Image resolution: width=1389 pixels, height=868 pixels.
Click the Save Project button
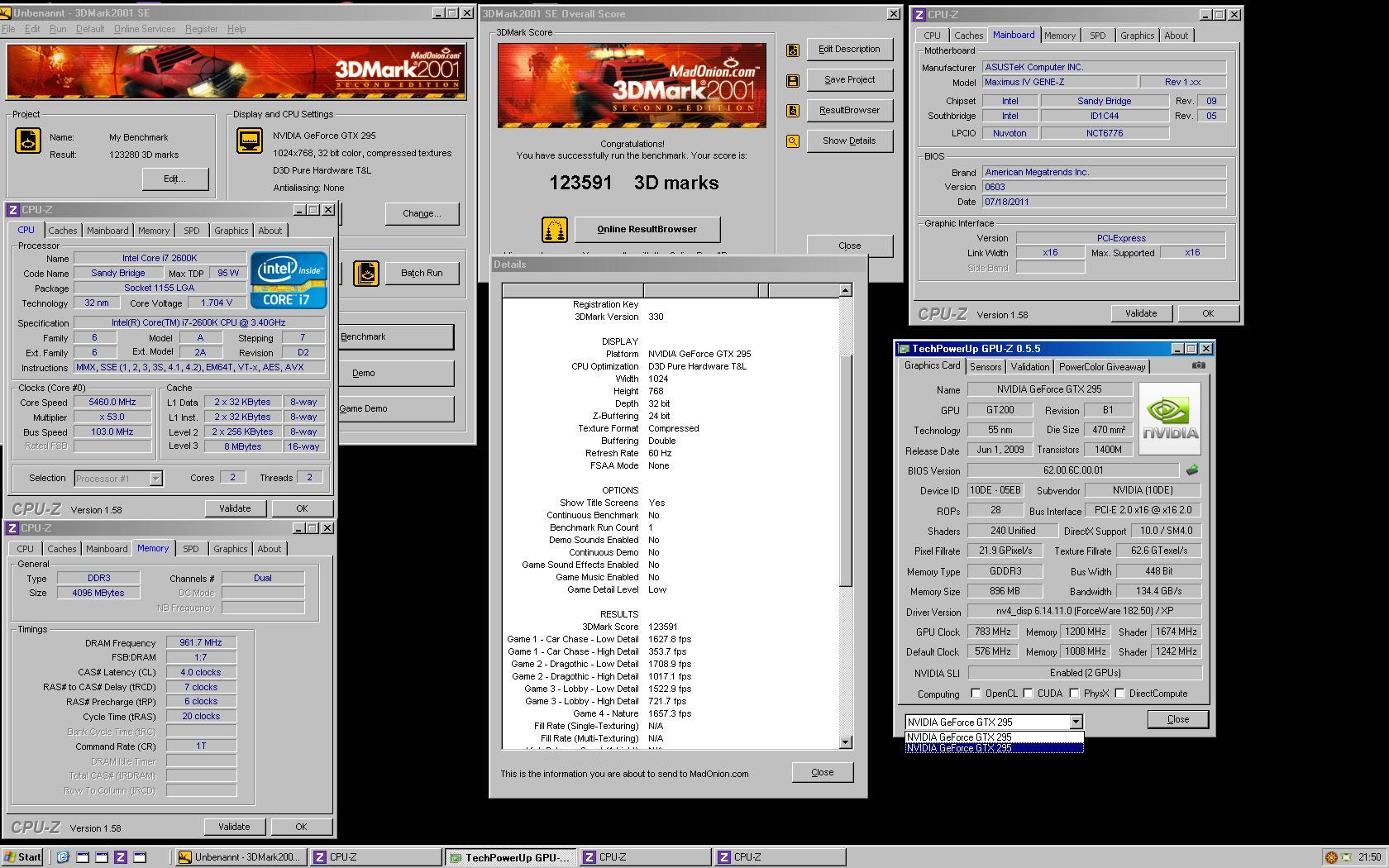[849, 80]
